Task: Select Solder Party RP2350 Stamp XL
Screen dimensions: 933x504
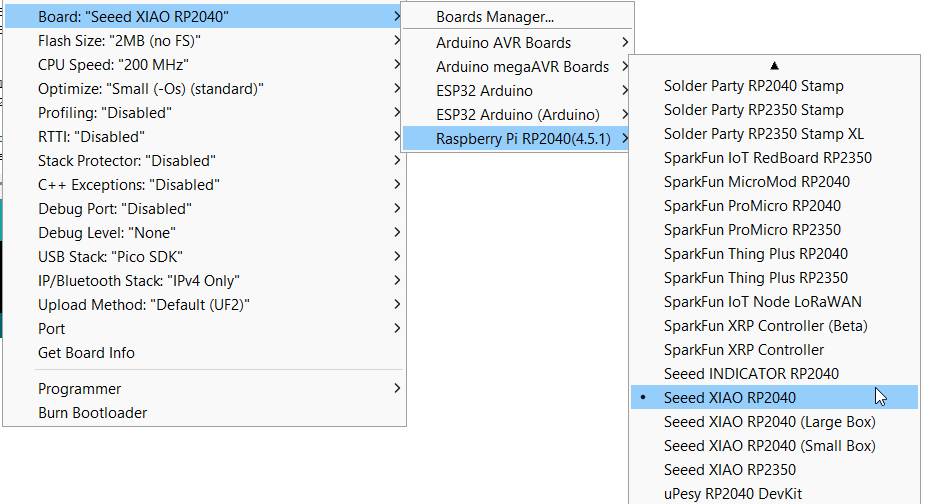Action: pos(764,133)
